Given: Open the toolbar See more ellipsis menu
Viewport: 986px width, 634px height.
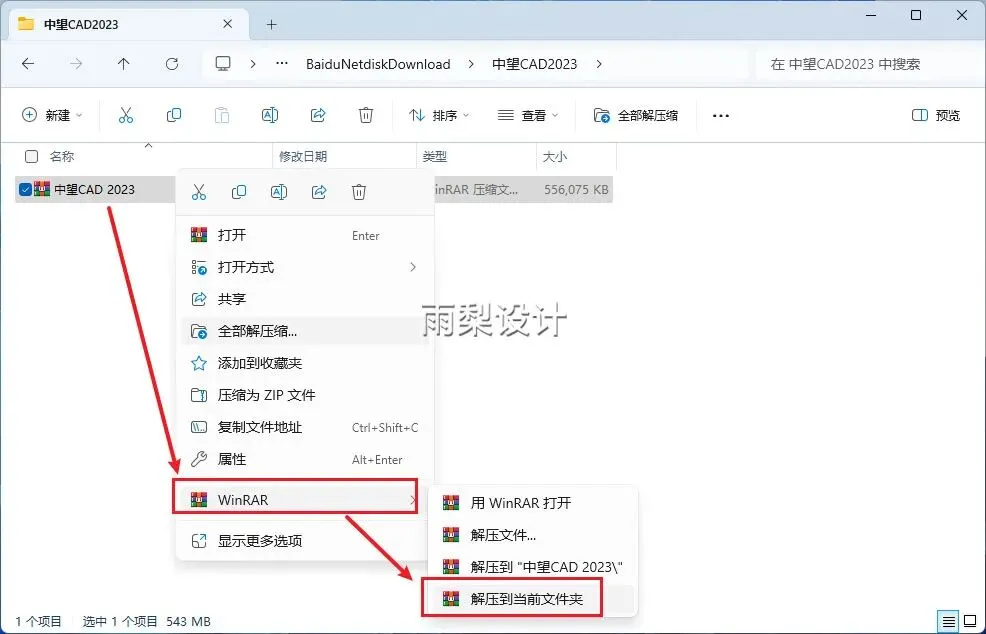Looking at the screenshot, I should [721, 116].
